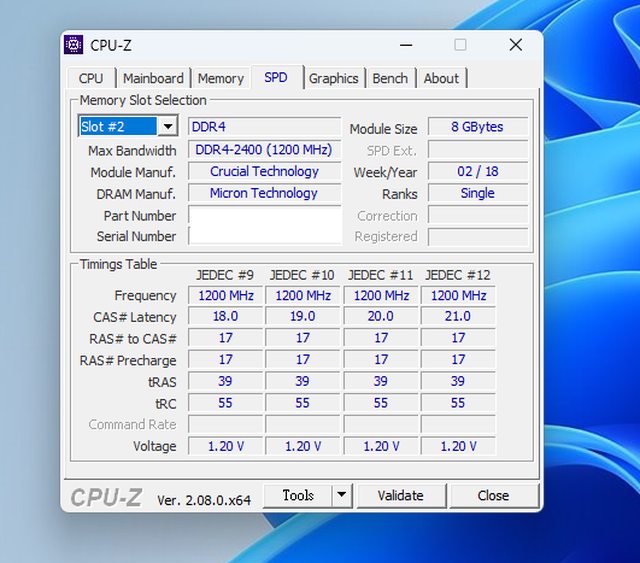Image resolution: width=640 pixels, height=563 pixels.
Task: Click the CPU-Z app icon in title bar
Action: coord(74,45)
